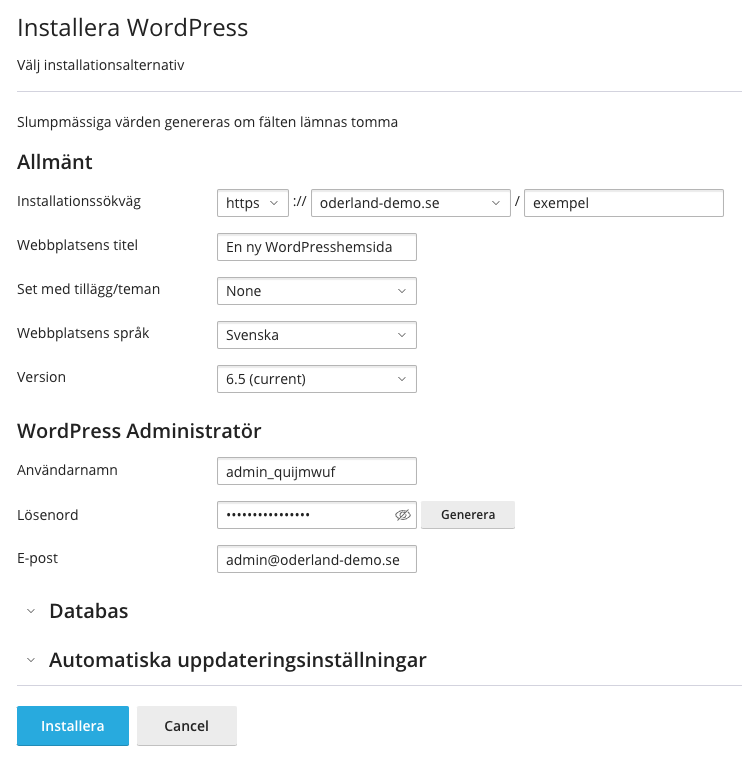This screenshot has height=761, width=742.
Task: Open the Webbplatsens språk dropdown
Action: (x=316, y=335)
